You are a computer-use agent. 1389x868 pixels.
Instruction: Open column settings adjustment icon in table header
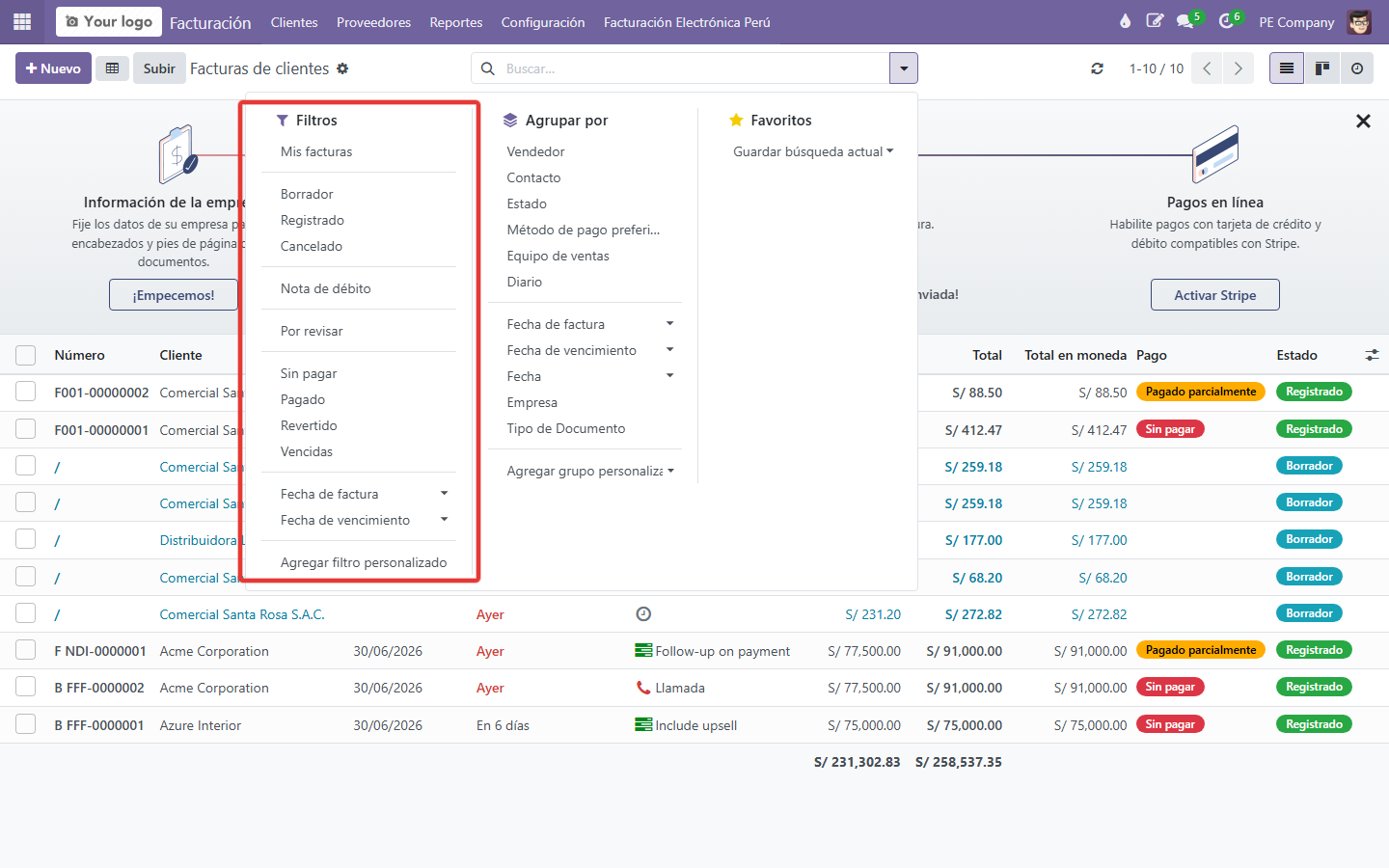(1372, 355)
